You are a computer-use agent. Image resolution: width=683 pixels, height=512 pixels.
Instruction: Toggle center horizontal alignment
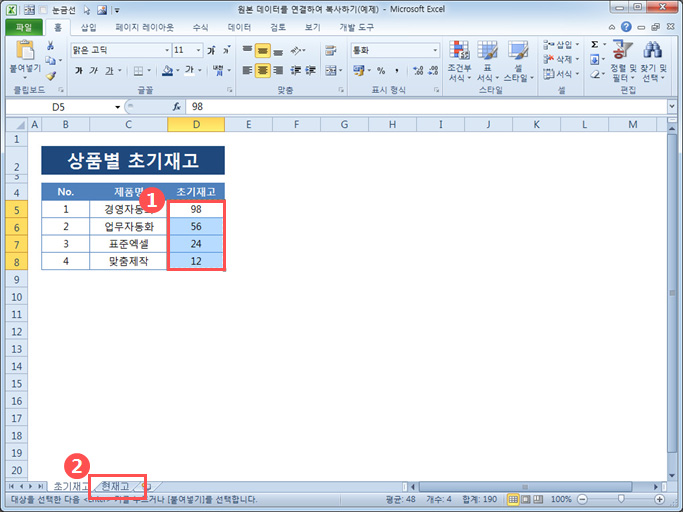pyautogui.click(x=262, y=70)
